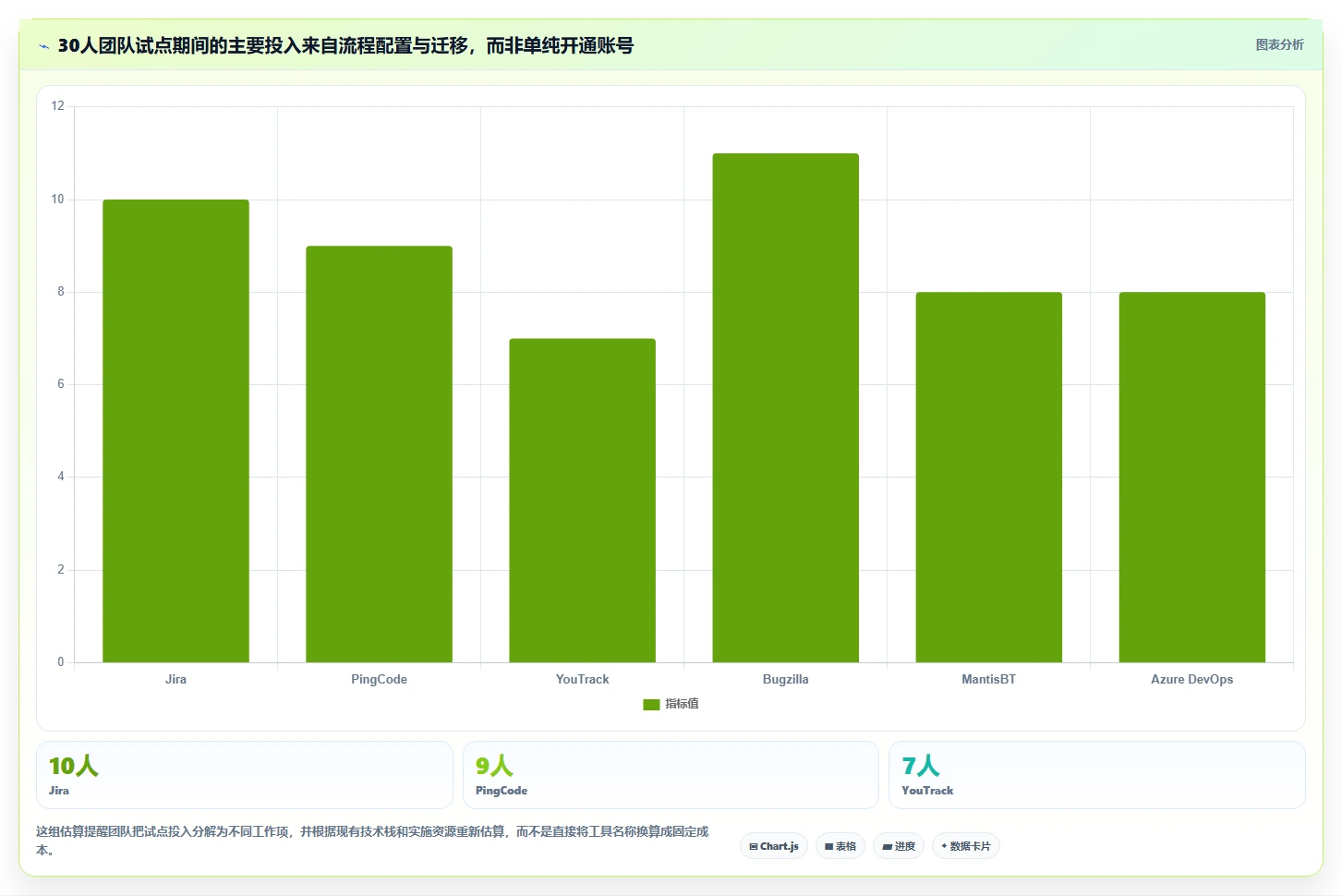Click the chart title starting with 30人团队试点
The width and height of the screenshot is (1342, 896).
[345, 45]
